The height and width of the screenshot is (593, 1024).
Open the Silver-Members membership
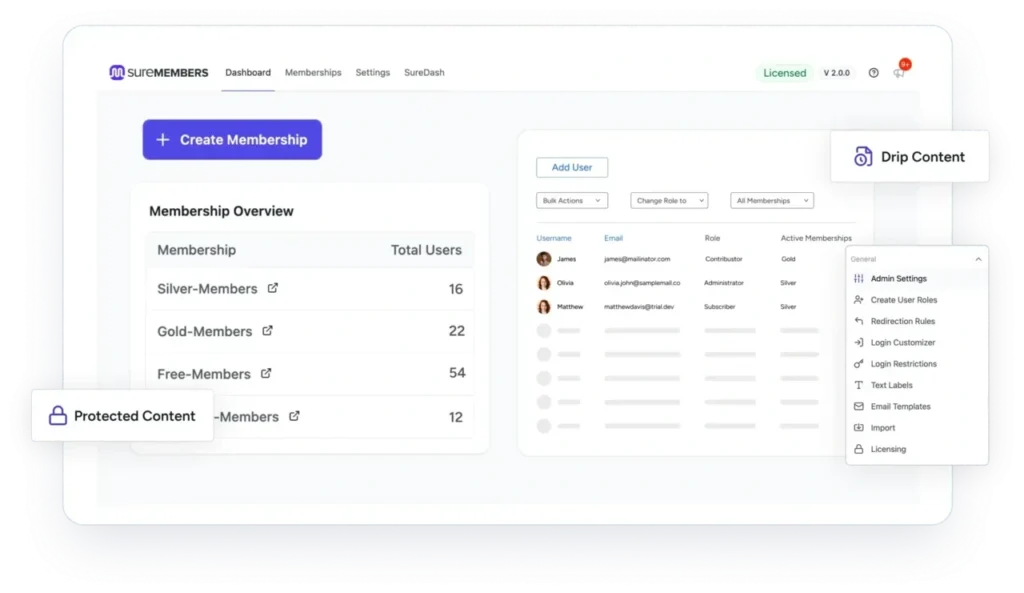coord(207,289)
